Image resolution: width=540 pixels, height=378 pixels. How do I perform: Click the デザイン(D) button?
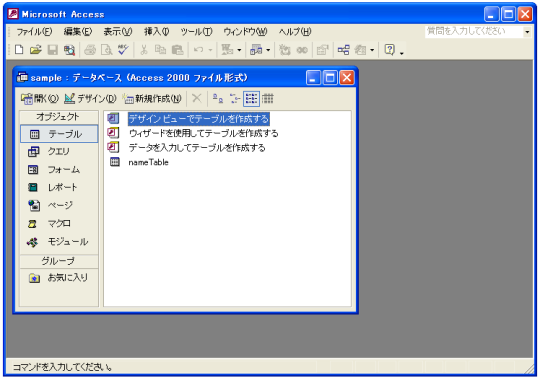coord(91,99)
